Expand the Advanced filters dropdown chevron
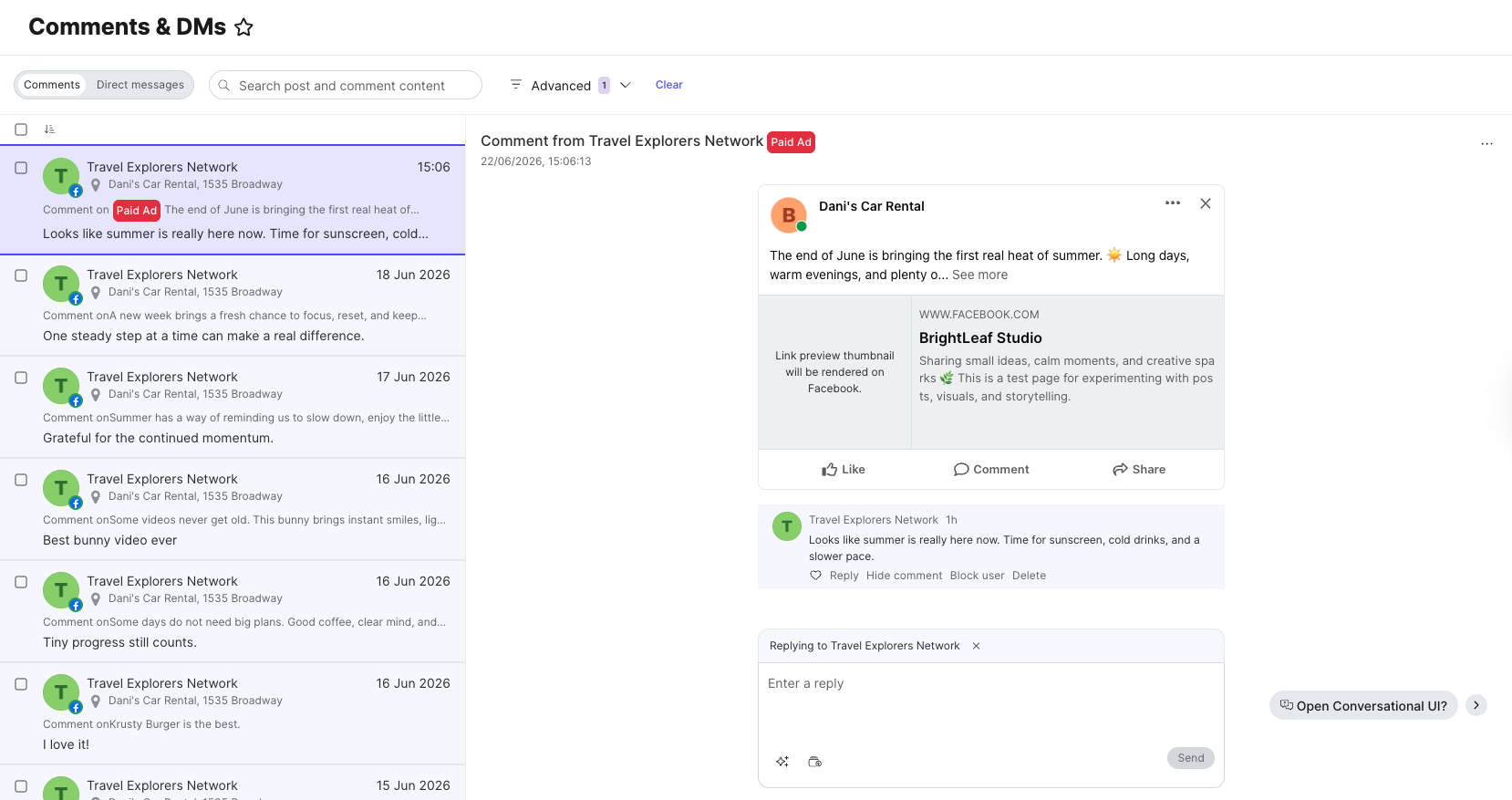The width and height of the screenshot is (1512, 800). 626,85
